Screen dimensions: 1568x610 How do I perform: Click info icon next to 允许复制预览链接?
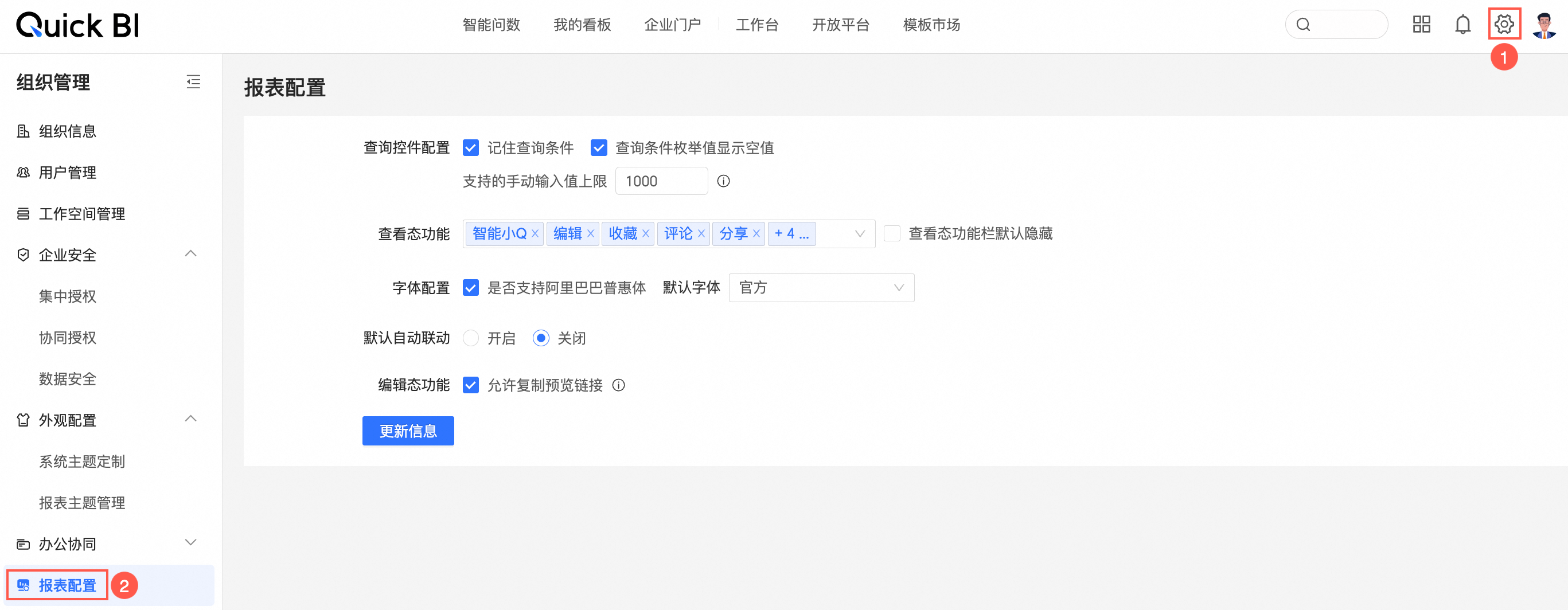coord(618,385)
